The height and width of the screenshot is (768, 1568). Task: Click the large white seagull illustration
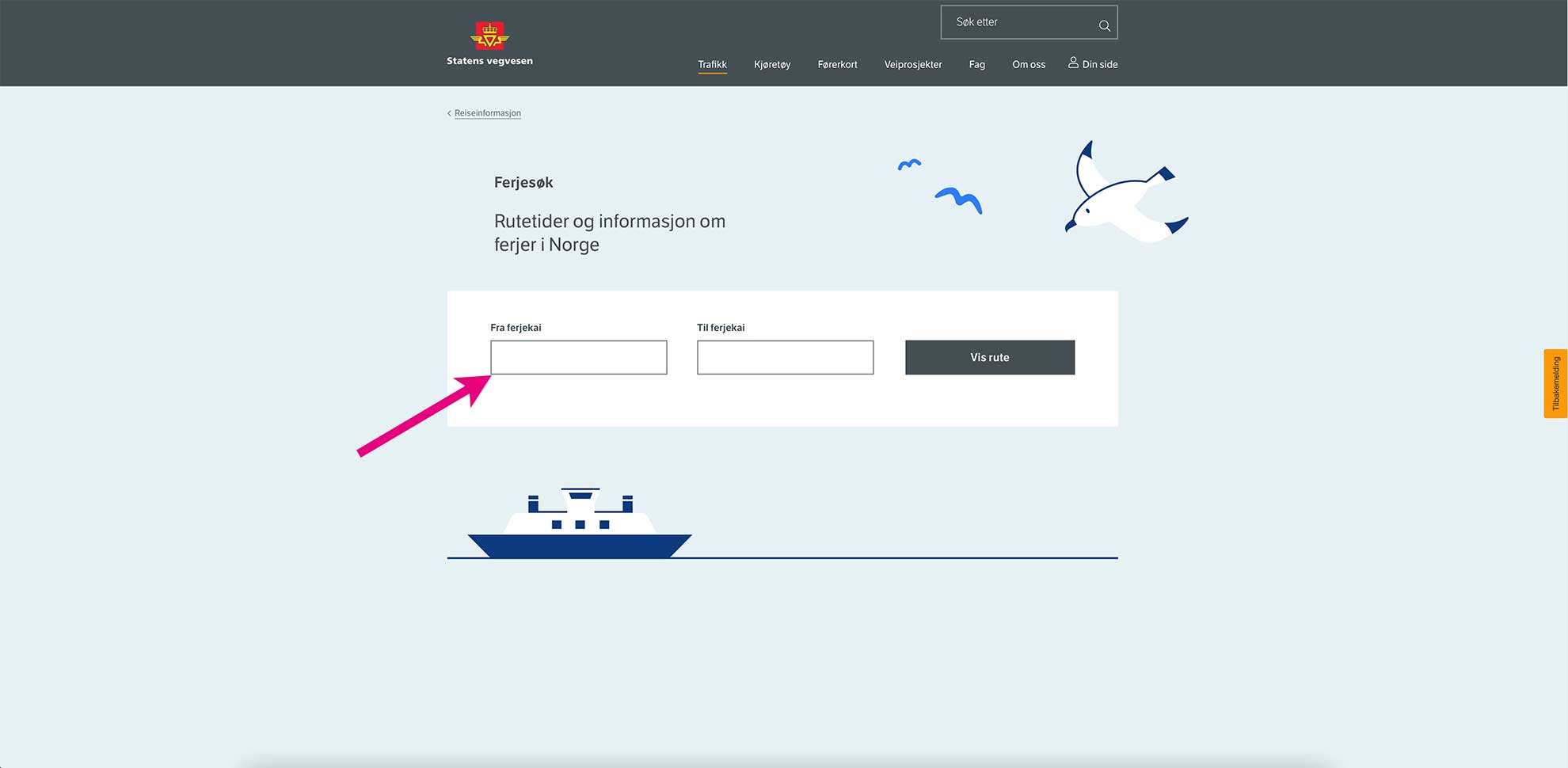point(1123,194)
